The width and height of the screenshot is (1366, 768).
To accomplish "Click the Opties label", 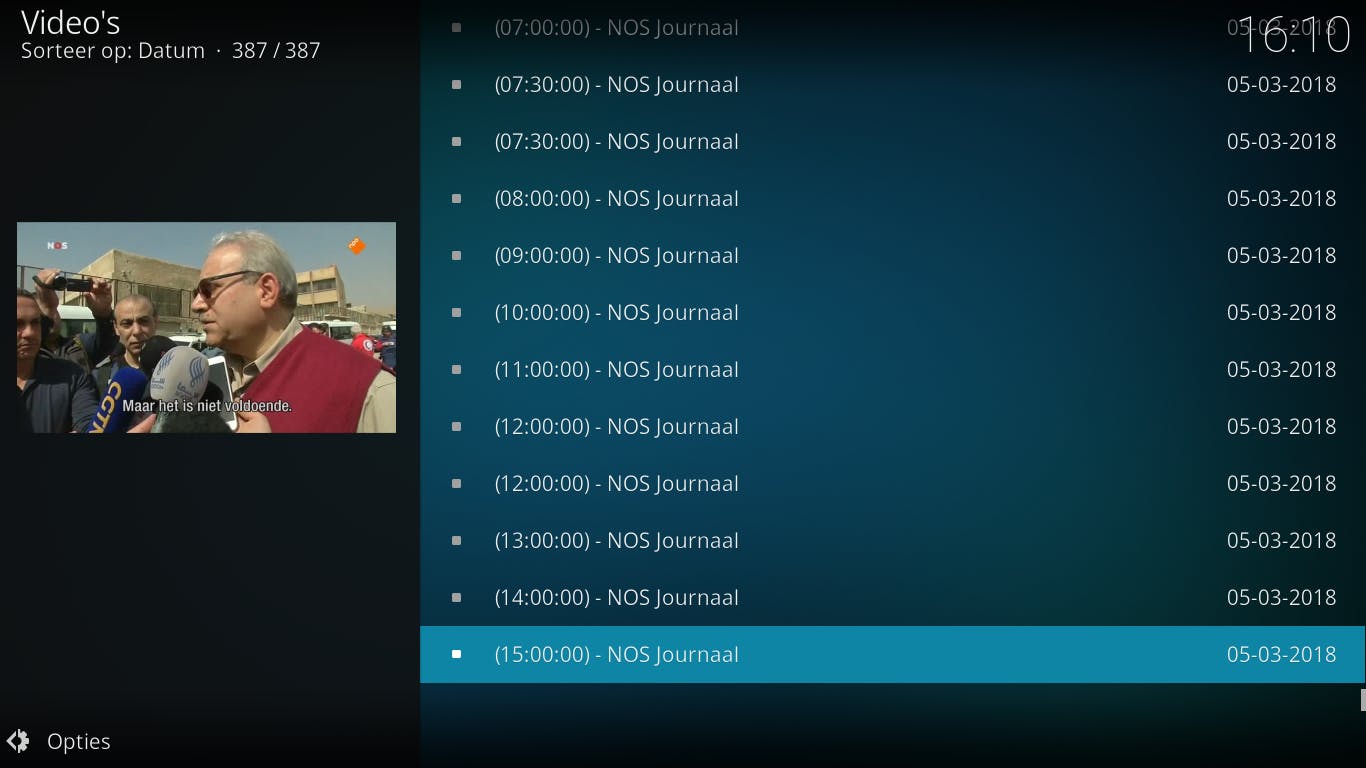I will (x=79, y=742).
